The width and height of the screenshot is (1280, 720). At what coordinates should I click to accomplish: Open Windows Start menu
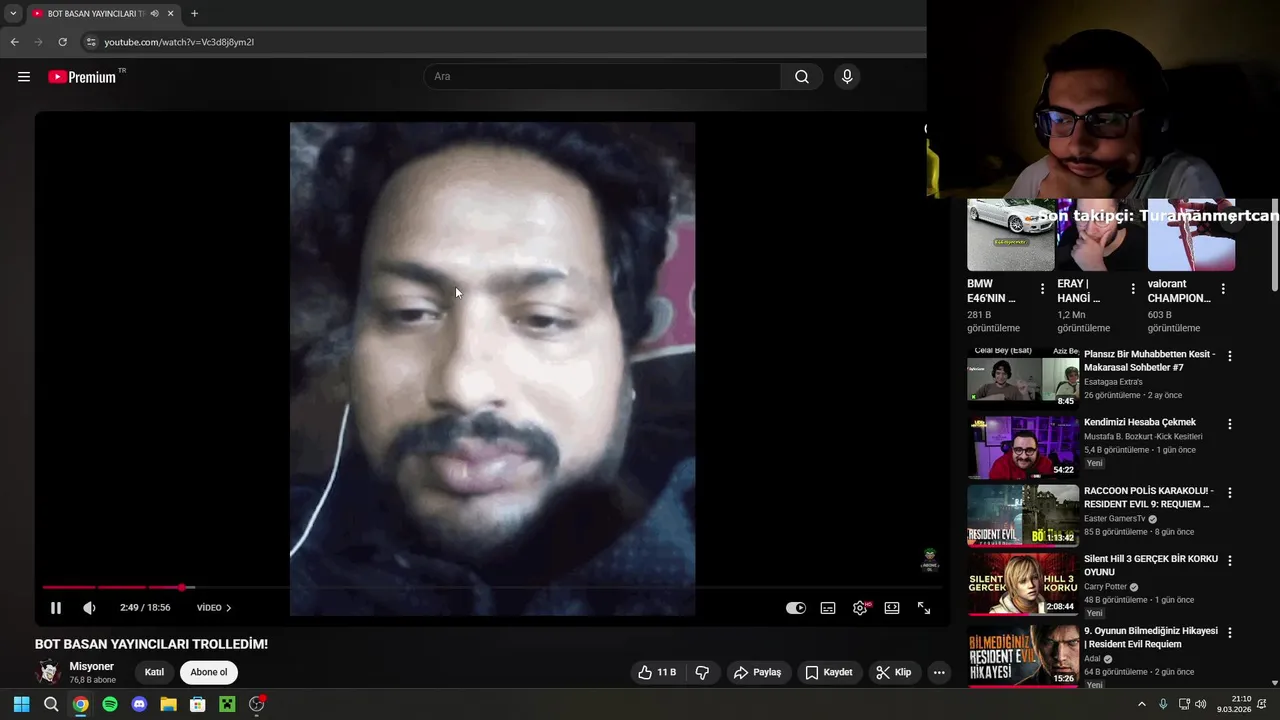[21, 704]
